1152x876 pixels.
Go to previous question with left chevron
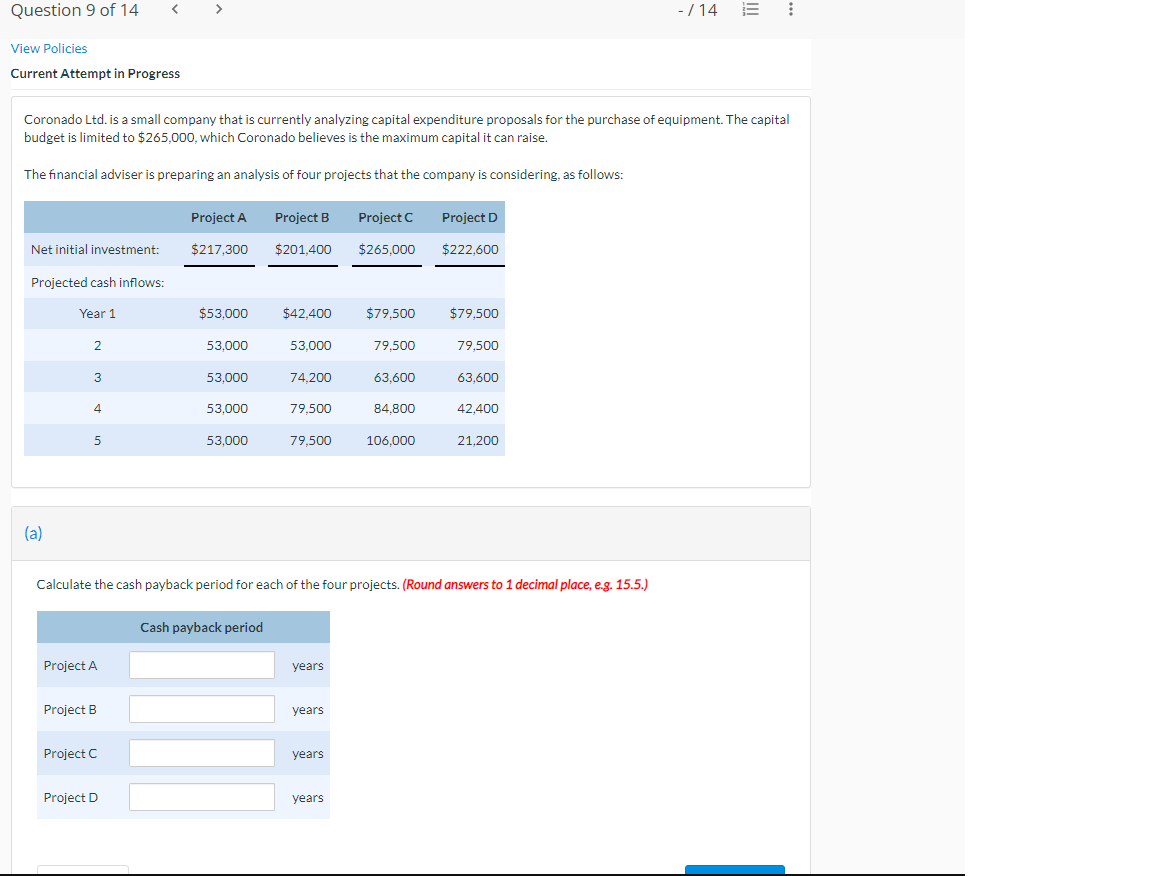click(175, 9)
